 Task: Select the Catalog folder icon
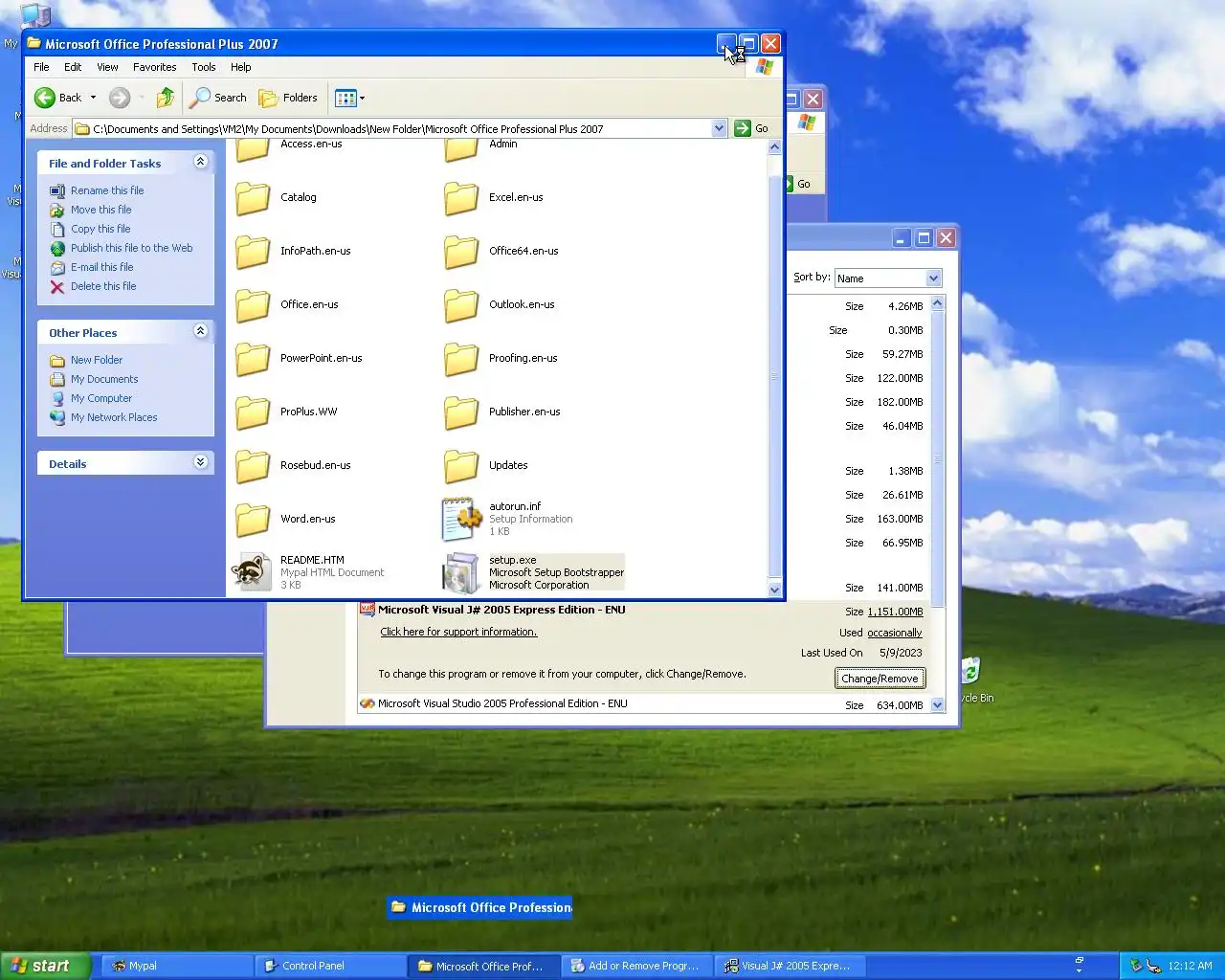pos(253,198)
